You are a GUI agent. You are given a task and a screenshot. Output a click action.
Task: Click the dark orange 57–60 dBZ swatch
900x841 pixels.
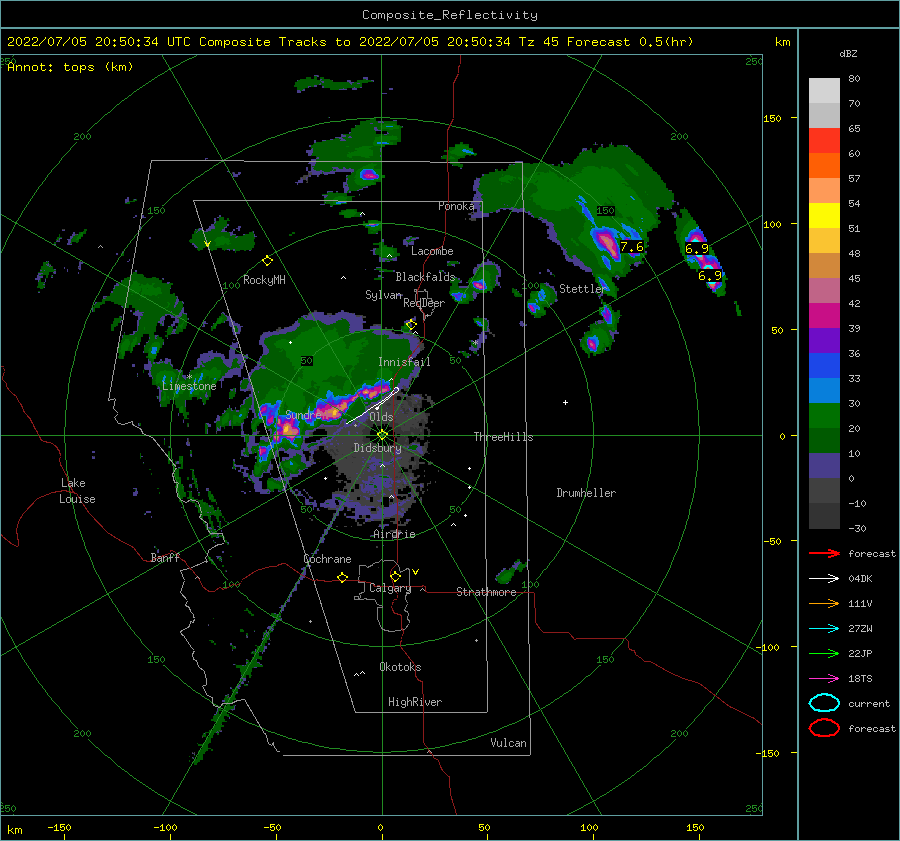[824, 165]
